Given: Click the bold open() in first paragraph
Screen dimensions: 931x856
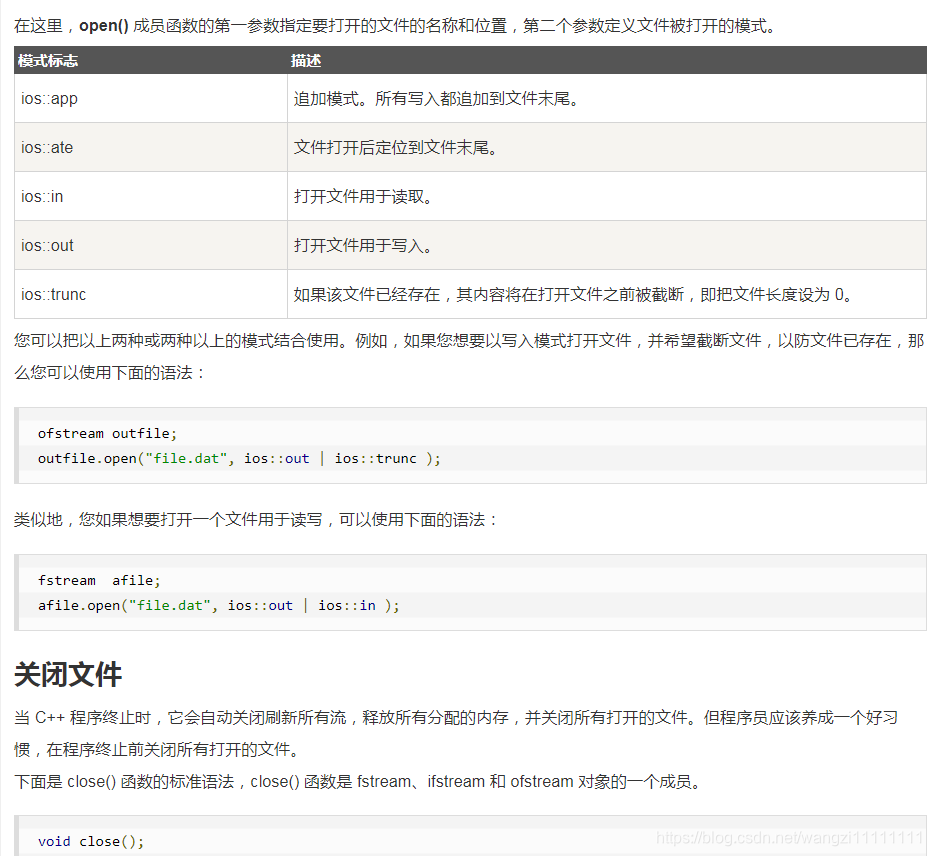Looking at the screenshot, I should pyautogui.click(x=103, y=26).
